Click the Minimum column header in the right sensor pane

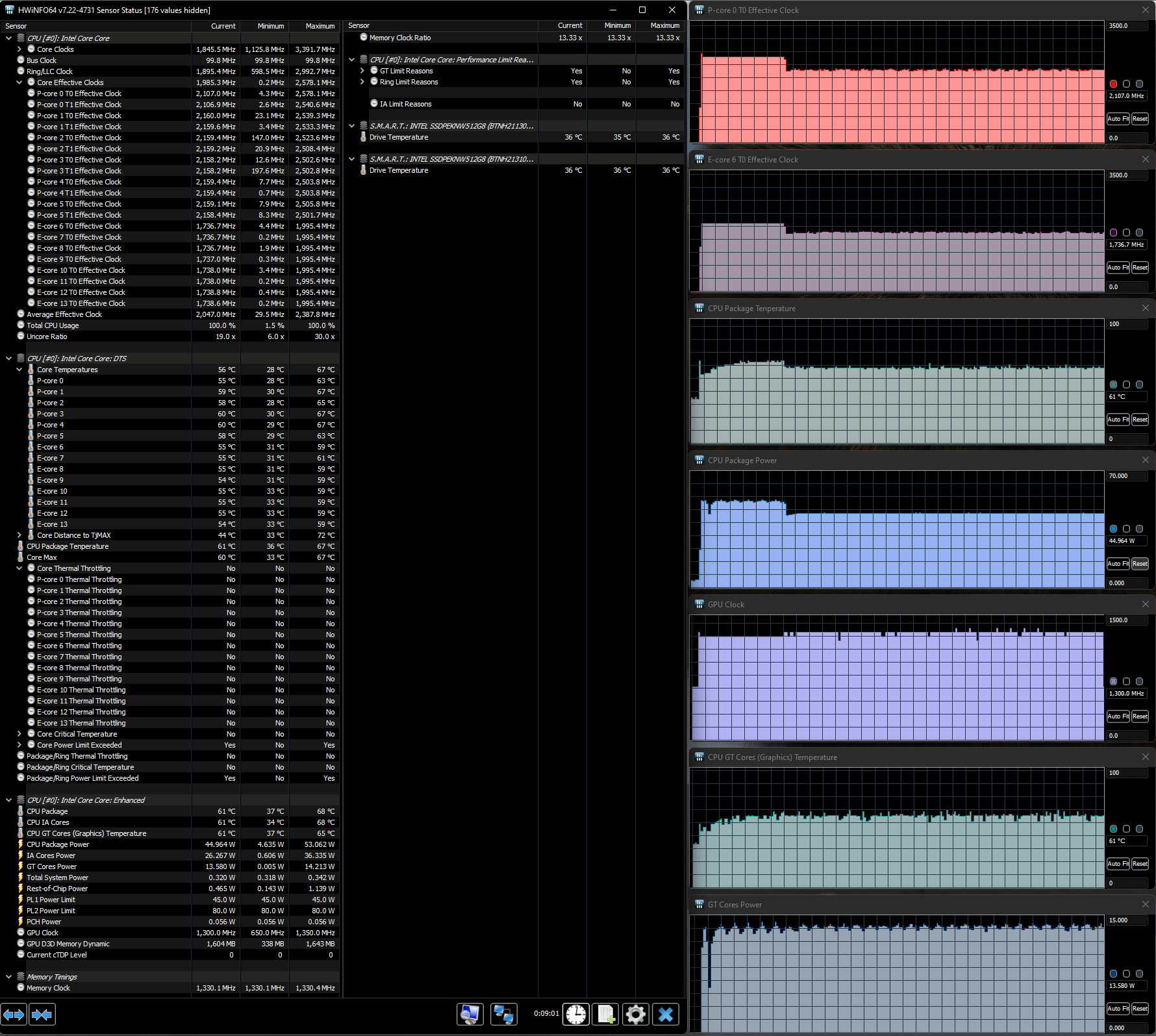tap(611, 25)
